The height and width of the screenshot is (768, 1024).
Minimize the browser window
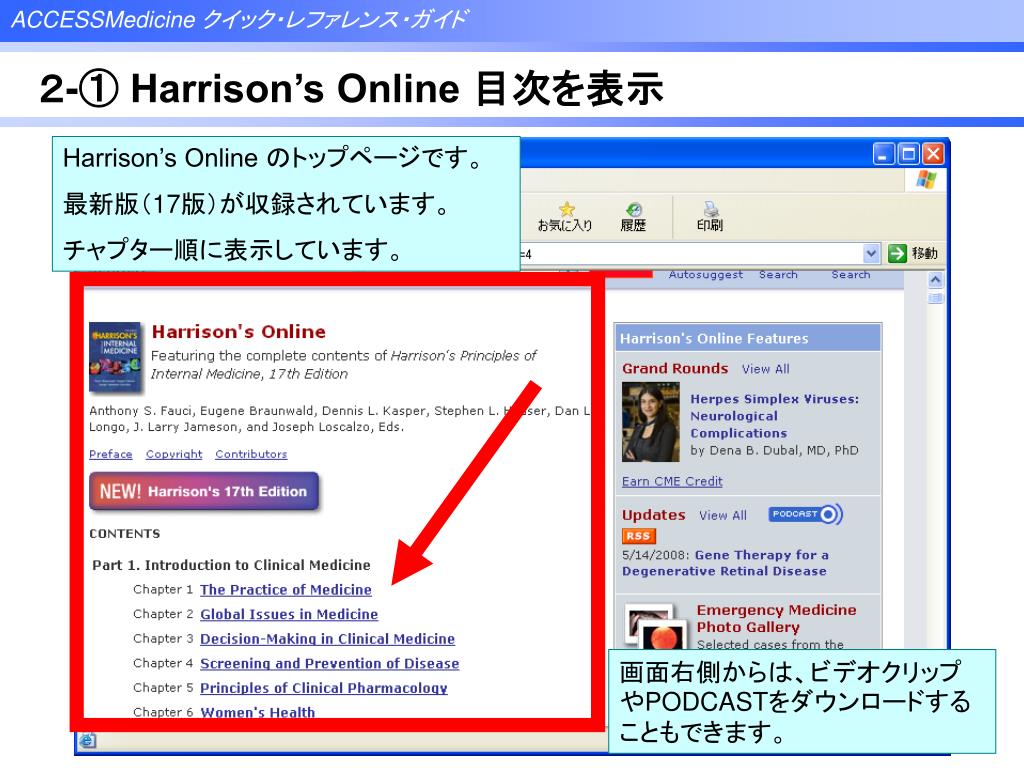point(883,154)
